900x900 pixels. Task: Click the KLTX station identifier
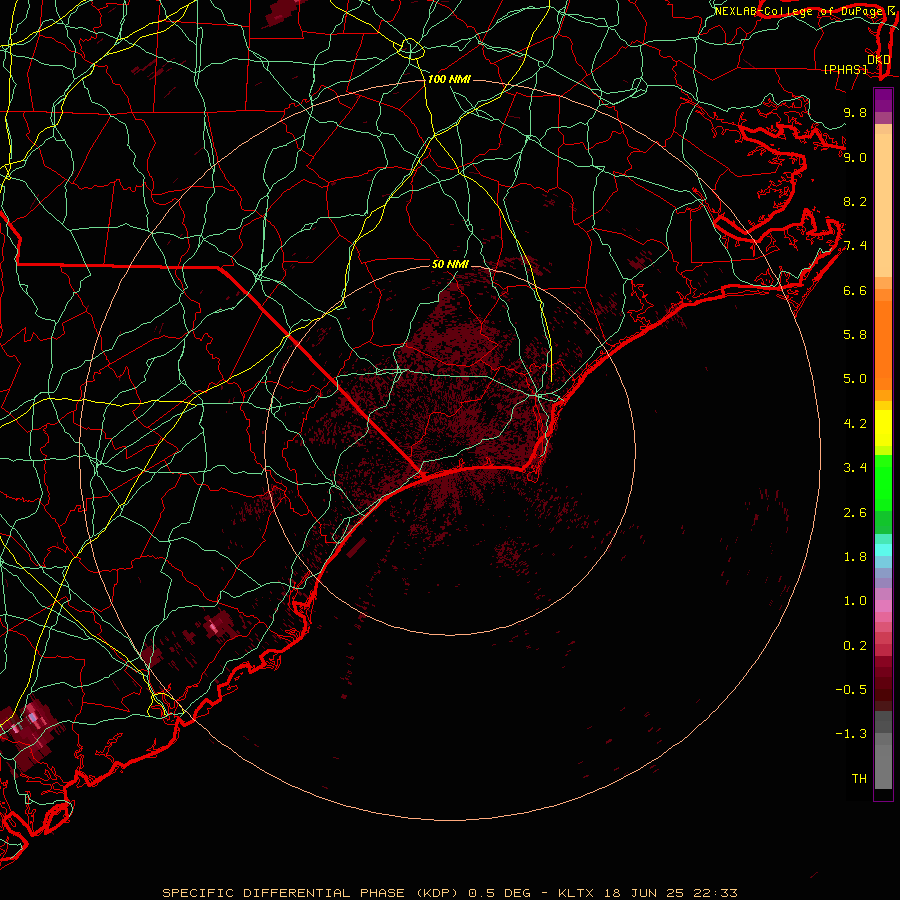(x=577, y=893)
